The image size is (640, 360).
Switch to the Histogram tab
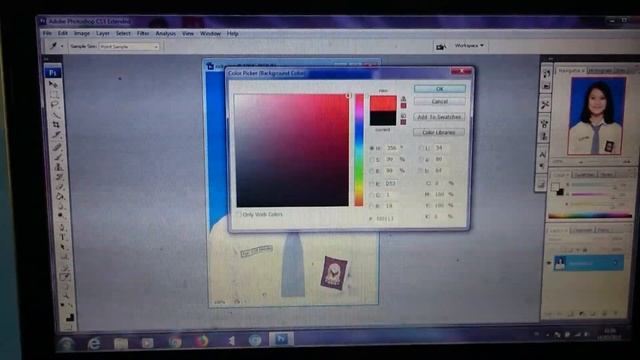point(600,71)
